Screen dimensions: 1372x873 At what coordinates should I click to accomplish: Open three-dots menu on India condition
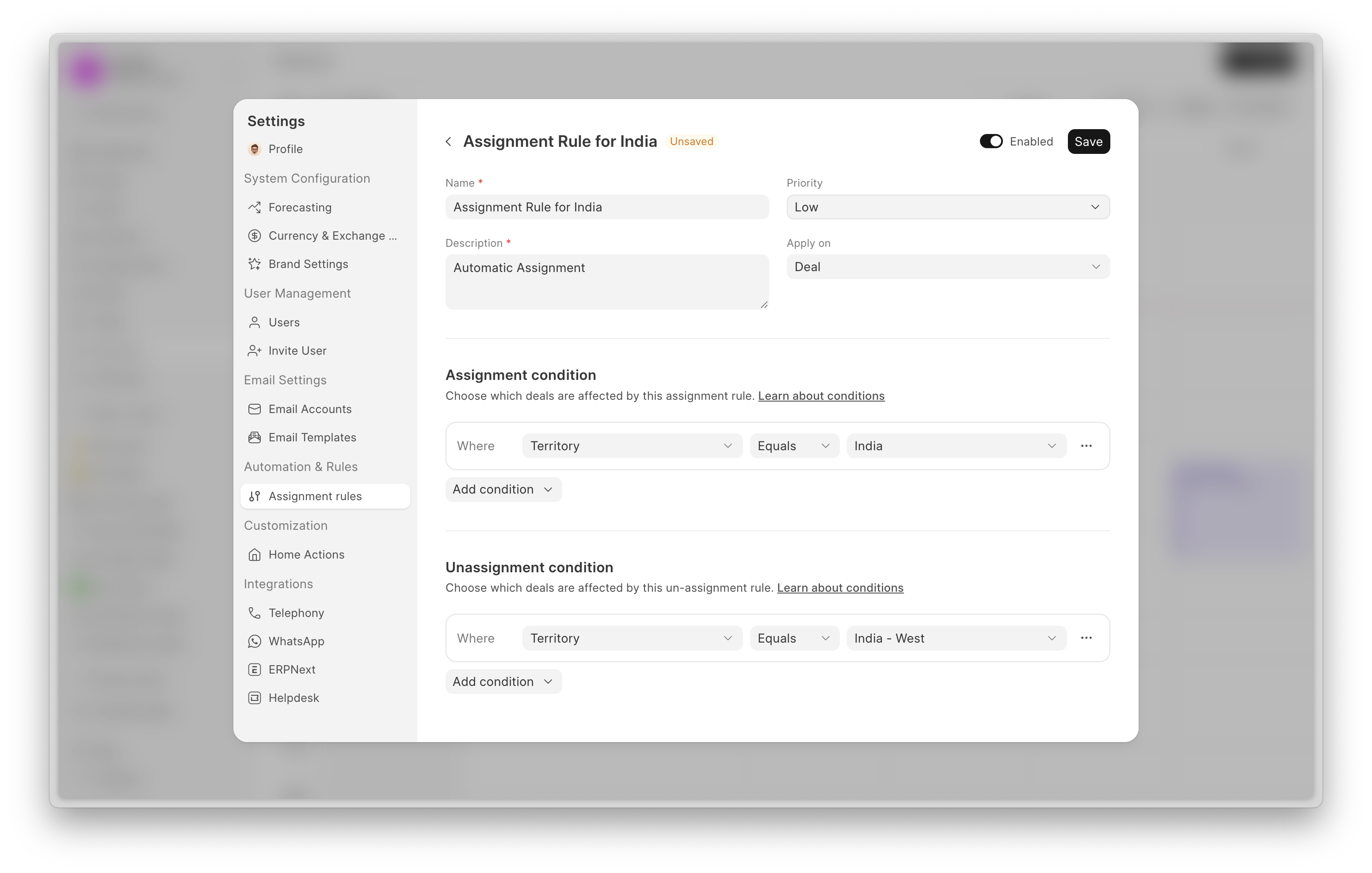(x=1086, y=446)
